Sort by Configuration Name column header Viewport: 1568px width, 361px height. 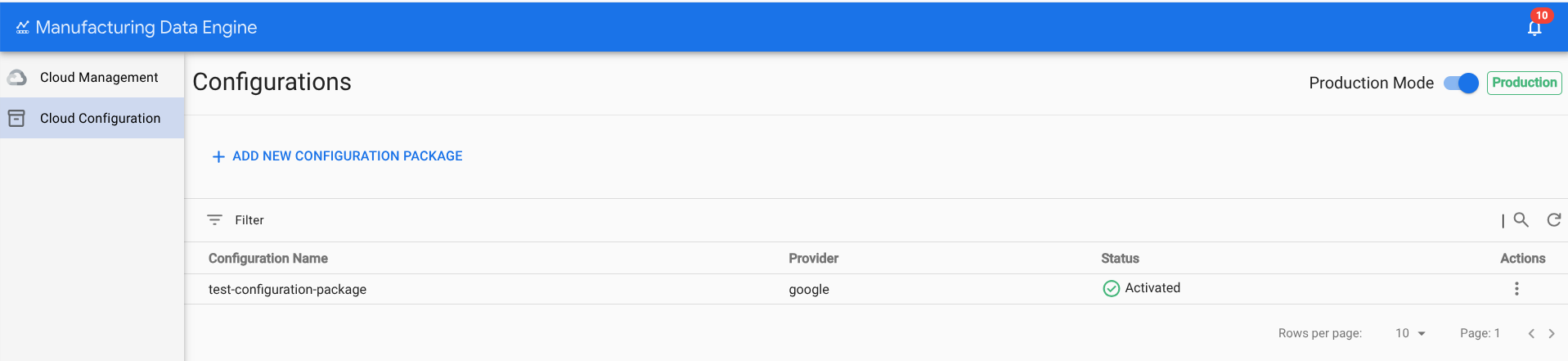[268, 259]
